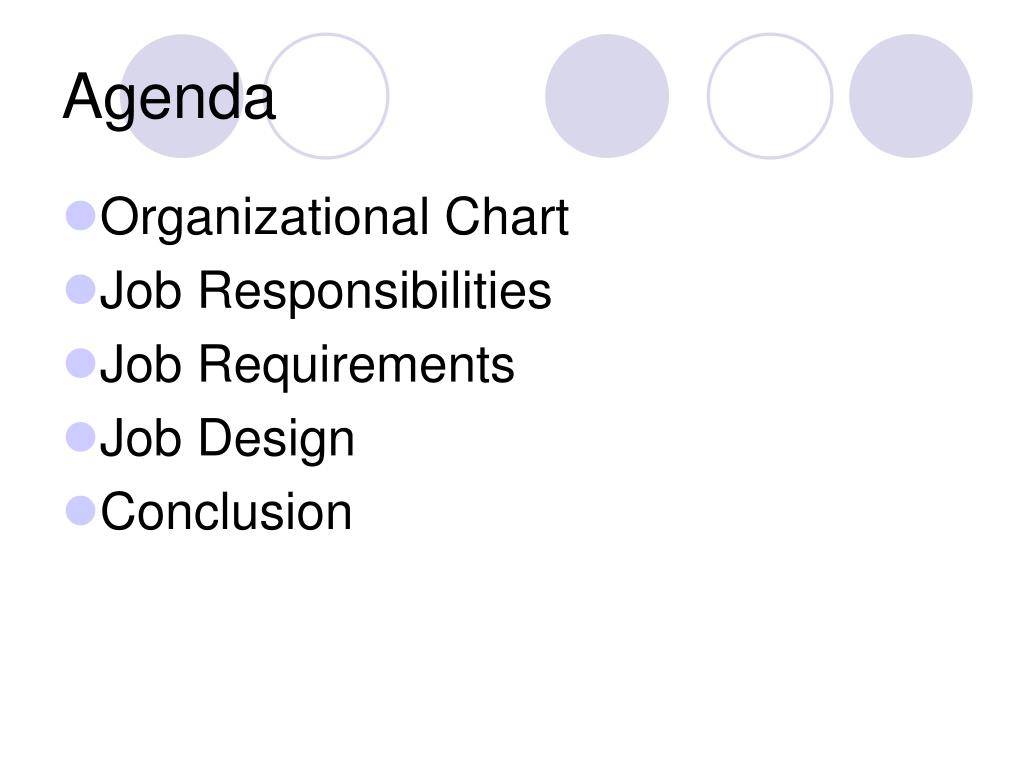This screenshot has height=768, width=1024.
Task: Click the bullet dot beside Conclusion
Action: click(81, 511)
